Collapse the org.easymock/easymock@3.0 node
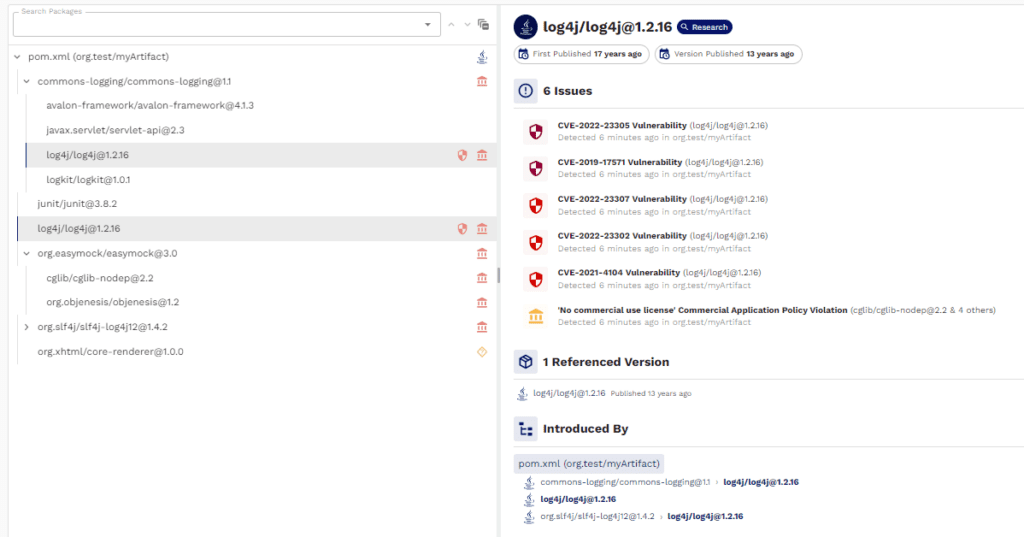 (27, 253)
